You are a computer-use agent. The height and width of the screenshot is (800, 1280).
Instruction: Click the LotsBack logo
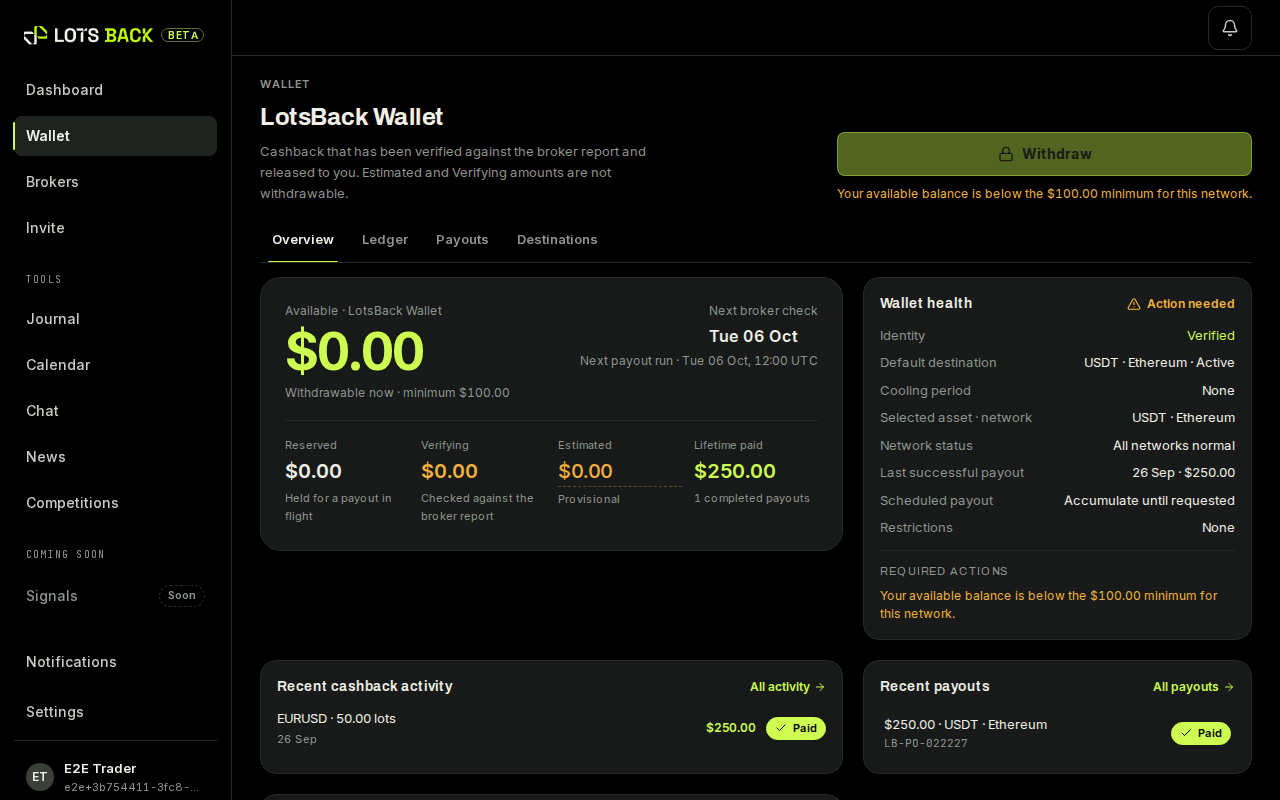coord(88,35)
